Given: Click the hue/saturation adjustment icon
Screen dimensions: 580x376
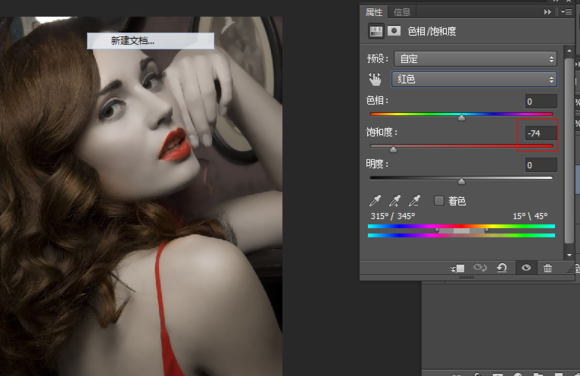Looking at the screenshot, I should click(x=376, y=31).
